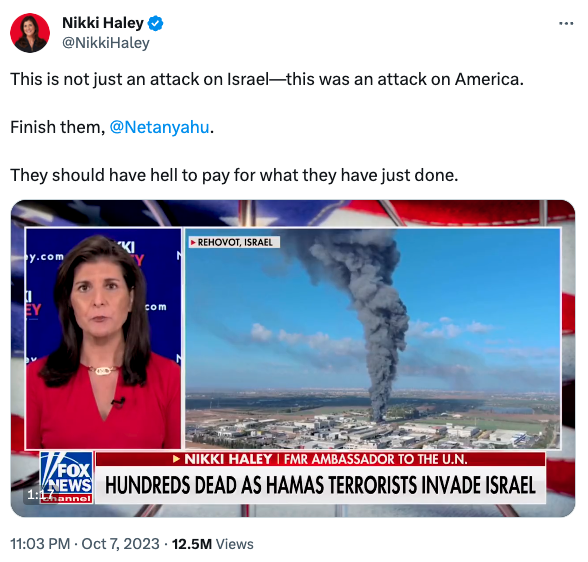The image size is (588, 562).
Task: Open the @Netanyahu mention link
Action: point(159,127)
